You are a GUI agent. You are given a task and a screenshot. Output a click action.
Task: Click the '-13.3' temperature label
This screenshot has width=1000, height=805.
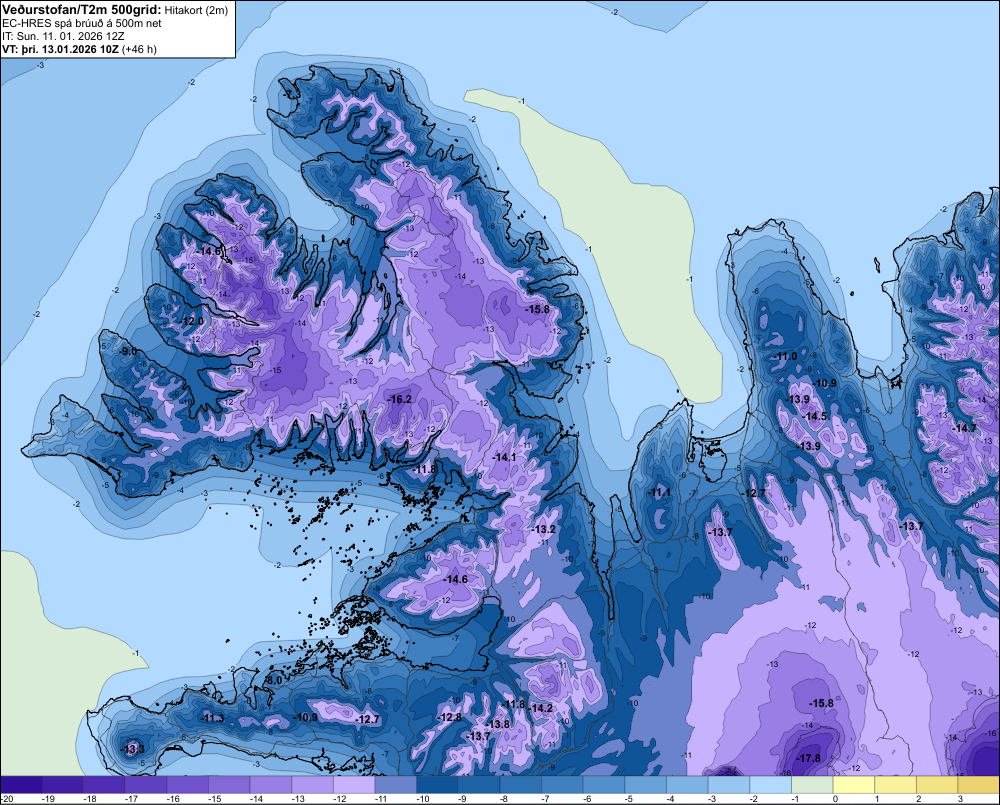(x=133, y=749)
